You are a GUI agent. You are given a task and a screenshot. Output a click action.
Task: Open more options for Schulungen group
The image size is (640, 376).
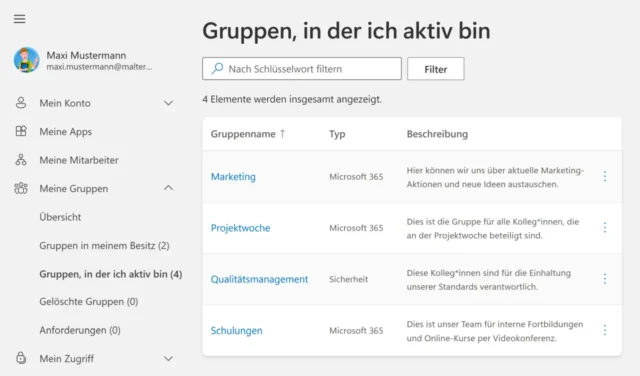coord(604,330)
